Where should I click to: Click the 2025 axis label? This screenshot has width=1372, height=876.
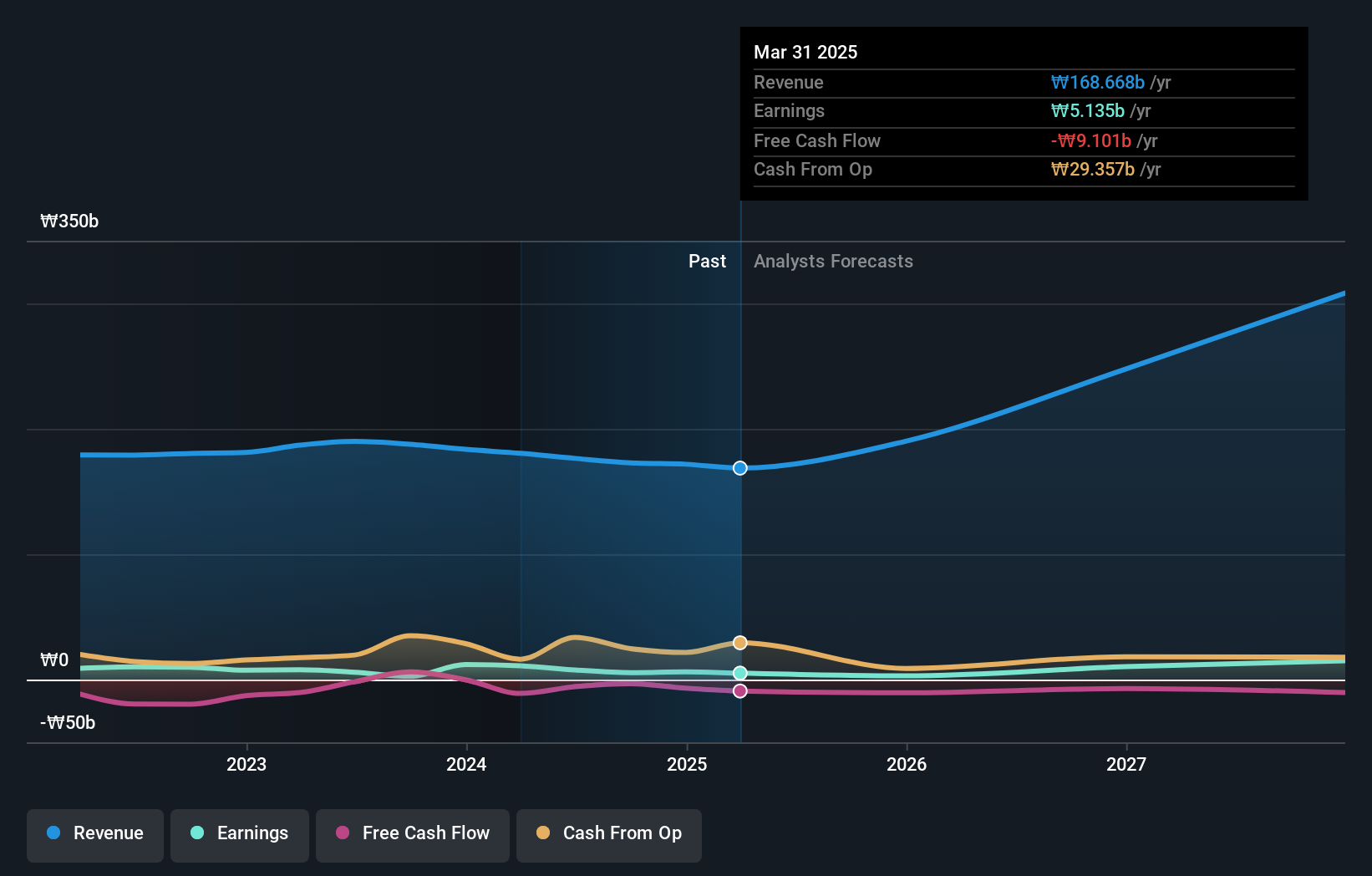coord(687,764)
